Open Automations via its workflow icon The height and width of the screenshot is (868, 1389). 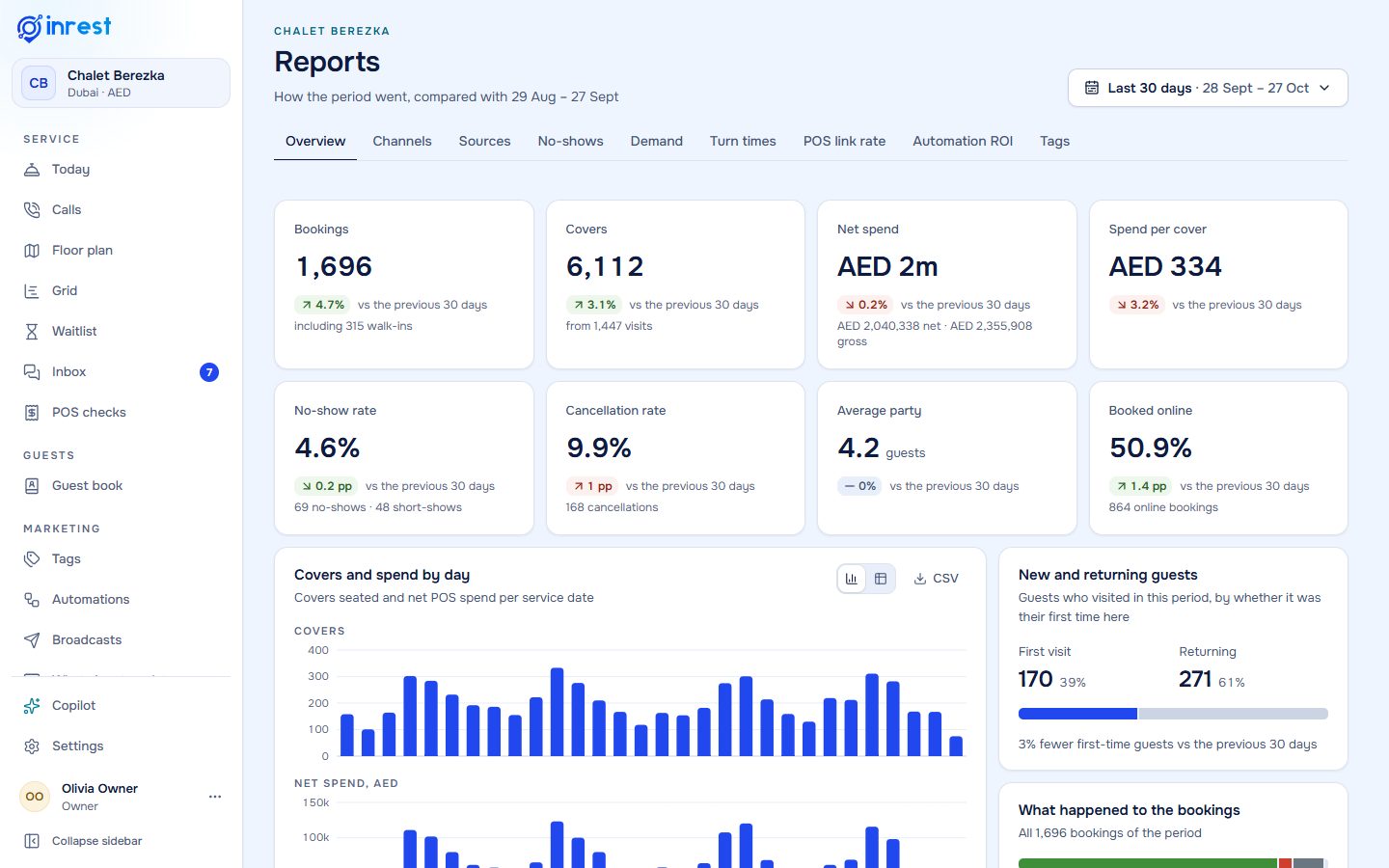32,599
